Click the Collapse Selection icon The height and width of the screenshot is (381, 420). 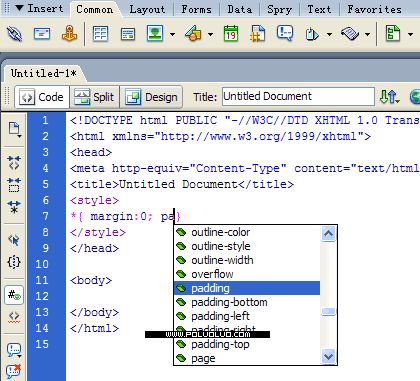[14, 185]
